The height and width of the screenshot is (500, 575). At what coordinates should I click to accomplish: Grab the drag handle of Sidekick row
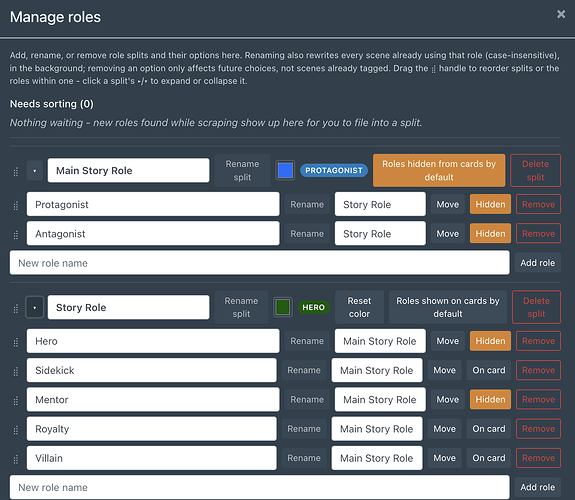16,372
